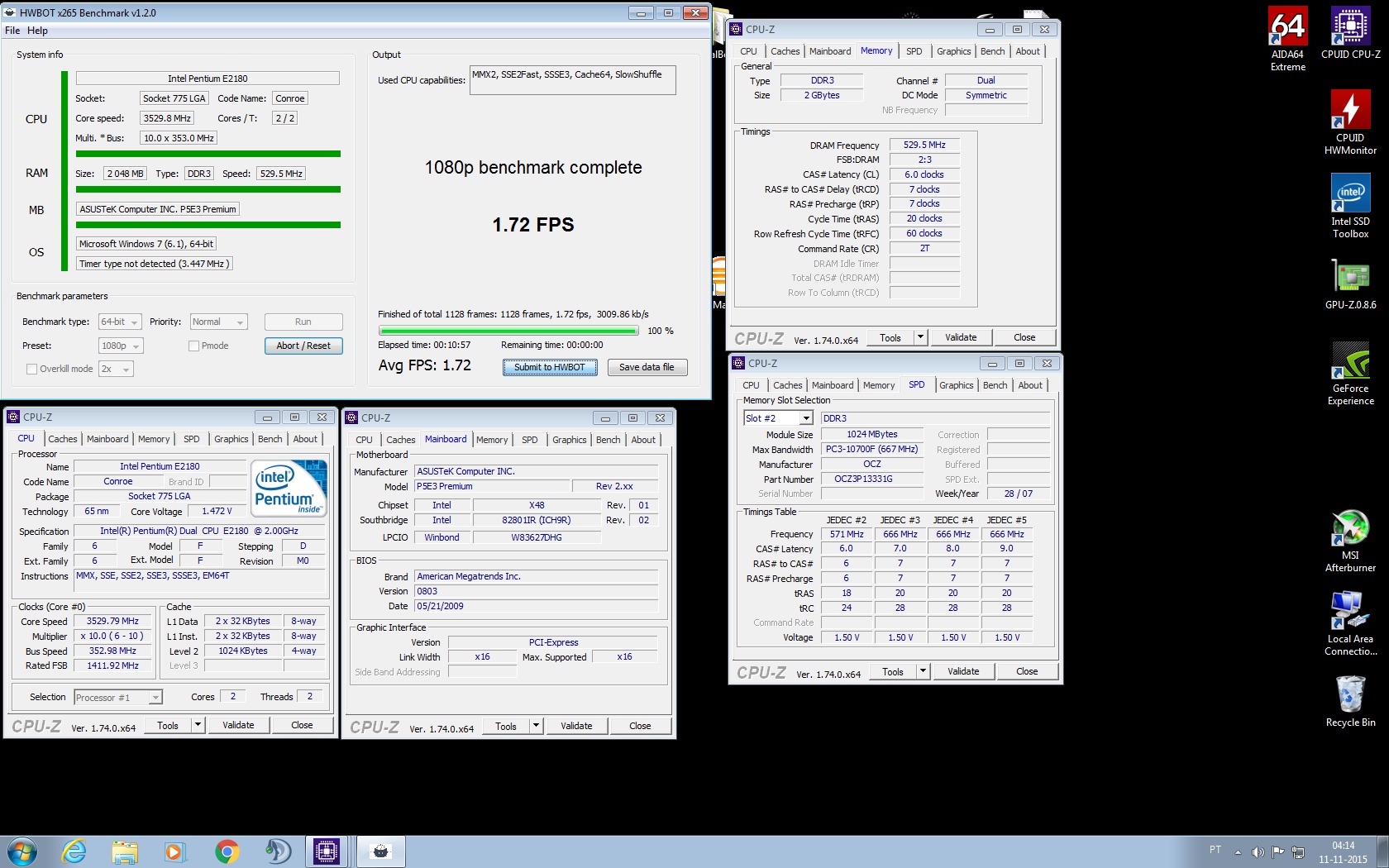The width and height of the screenshot is (1389, 868).
Task: Expand Tools arrow in CPU-Z Memory window
Action: pyautogui.click(x=919, y=337)
